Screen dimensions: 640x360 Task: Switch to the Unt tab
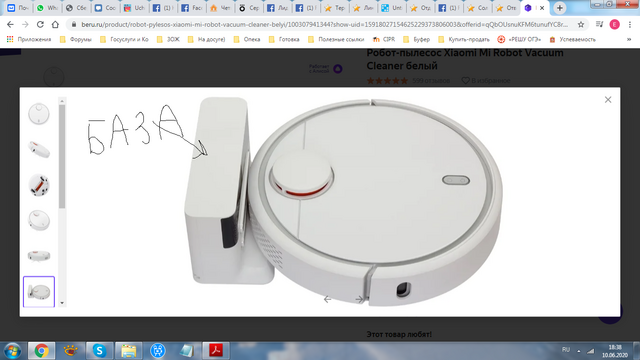tap(392, 8)
